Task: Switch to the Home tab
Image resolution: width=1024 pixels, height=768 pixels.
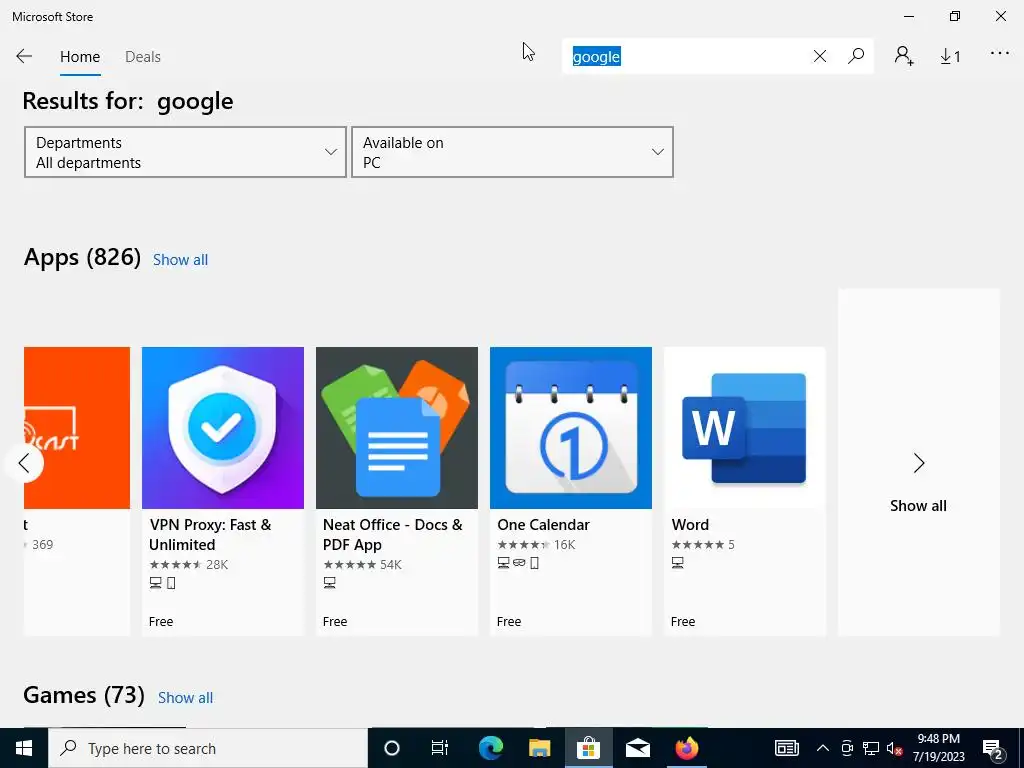Action: 80,57
